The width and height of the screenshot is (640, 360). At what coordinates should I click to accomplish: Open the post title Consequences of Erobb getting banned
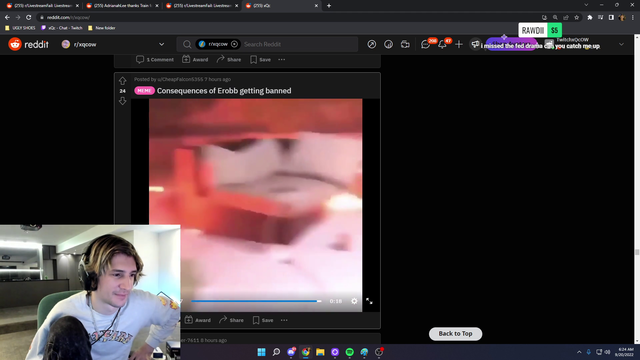click(224, 91)
